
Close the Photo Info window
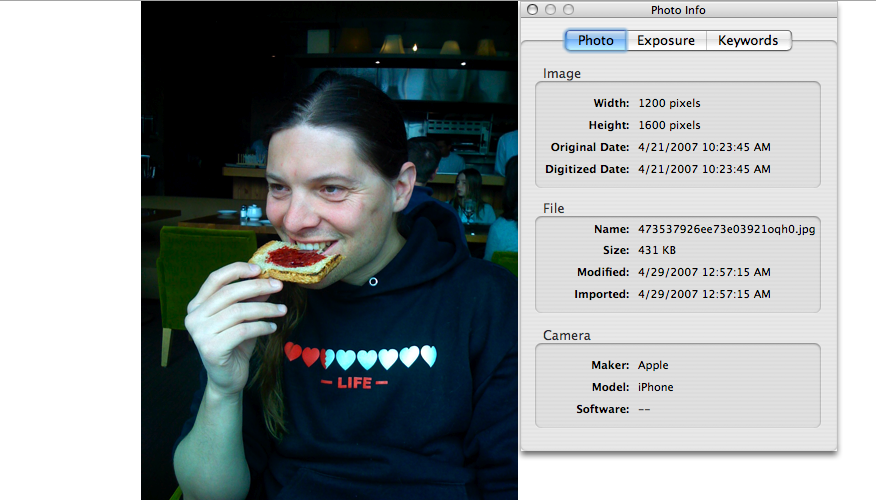532,9
